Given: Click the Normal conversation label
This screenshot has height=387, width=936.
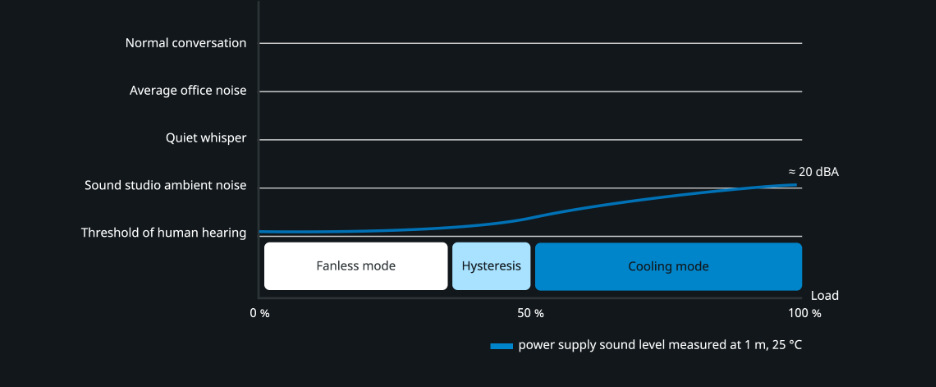Looking at the screenshot, I should [x=186, y=43].
